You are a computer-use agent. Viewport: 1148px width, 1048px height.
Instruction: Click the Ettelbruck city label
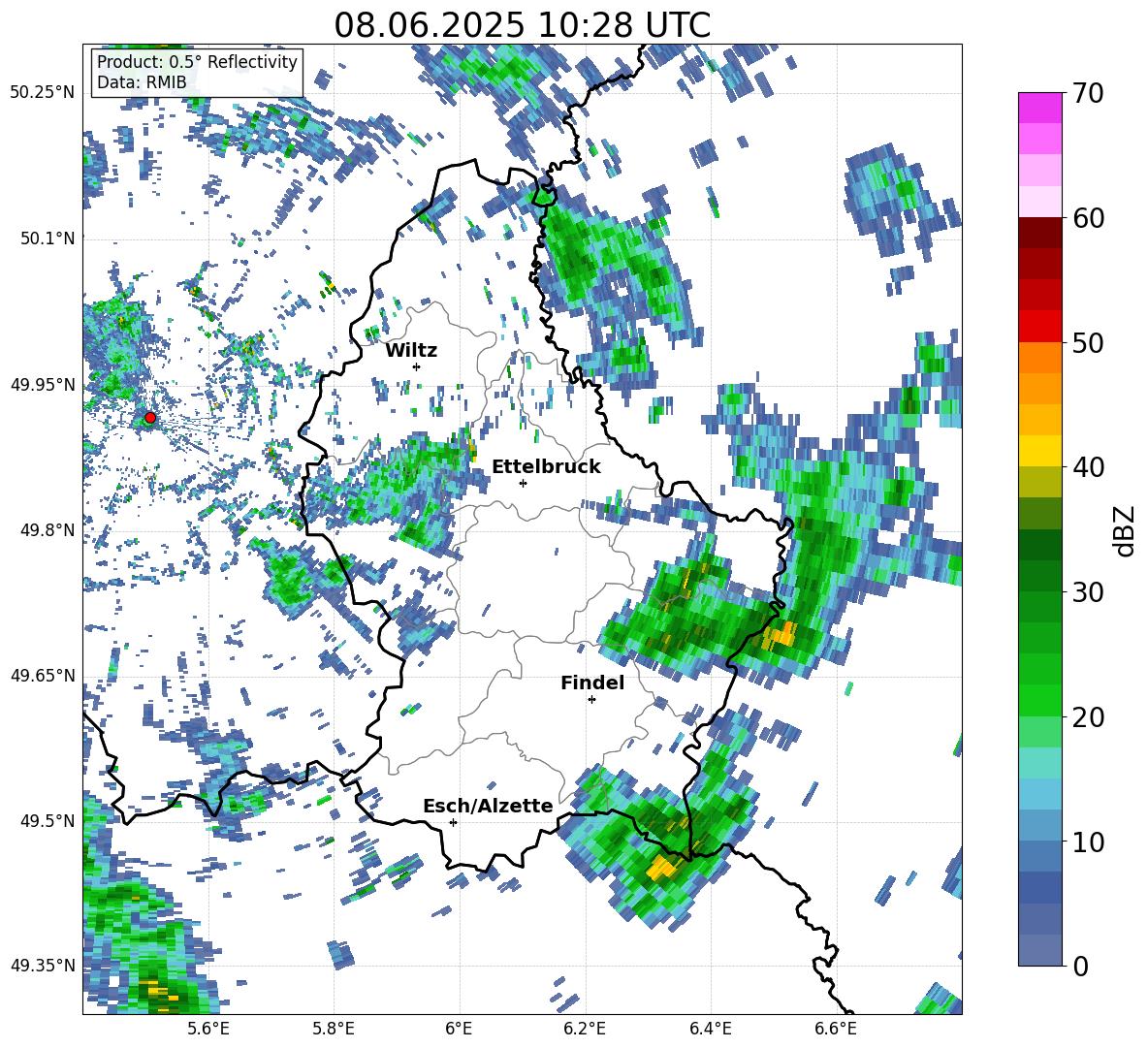[546, 467]
